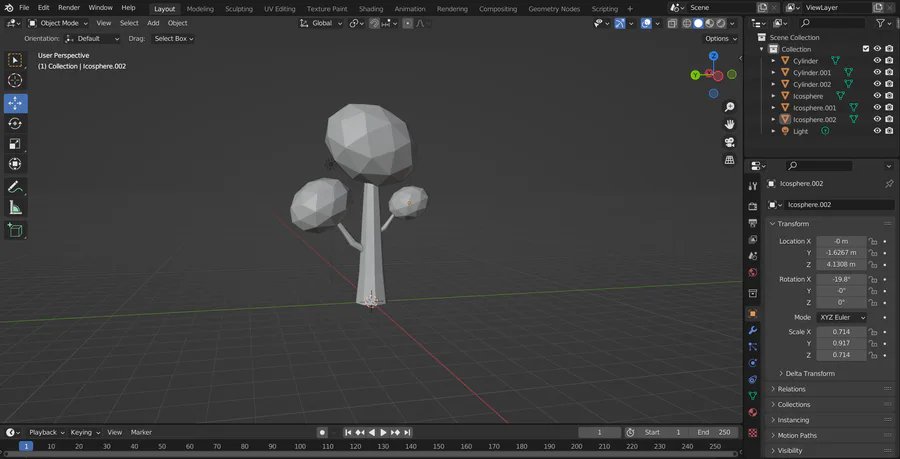The height and width of the screenshot is (459, 900).
Task: Expand the Relations panel
Action: click(x=791, y=389)
